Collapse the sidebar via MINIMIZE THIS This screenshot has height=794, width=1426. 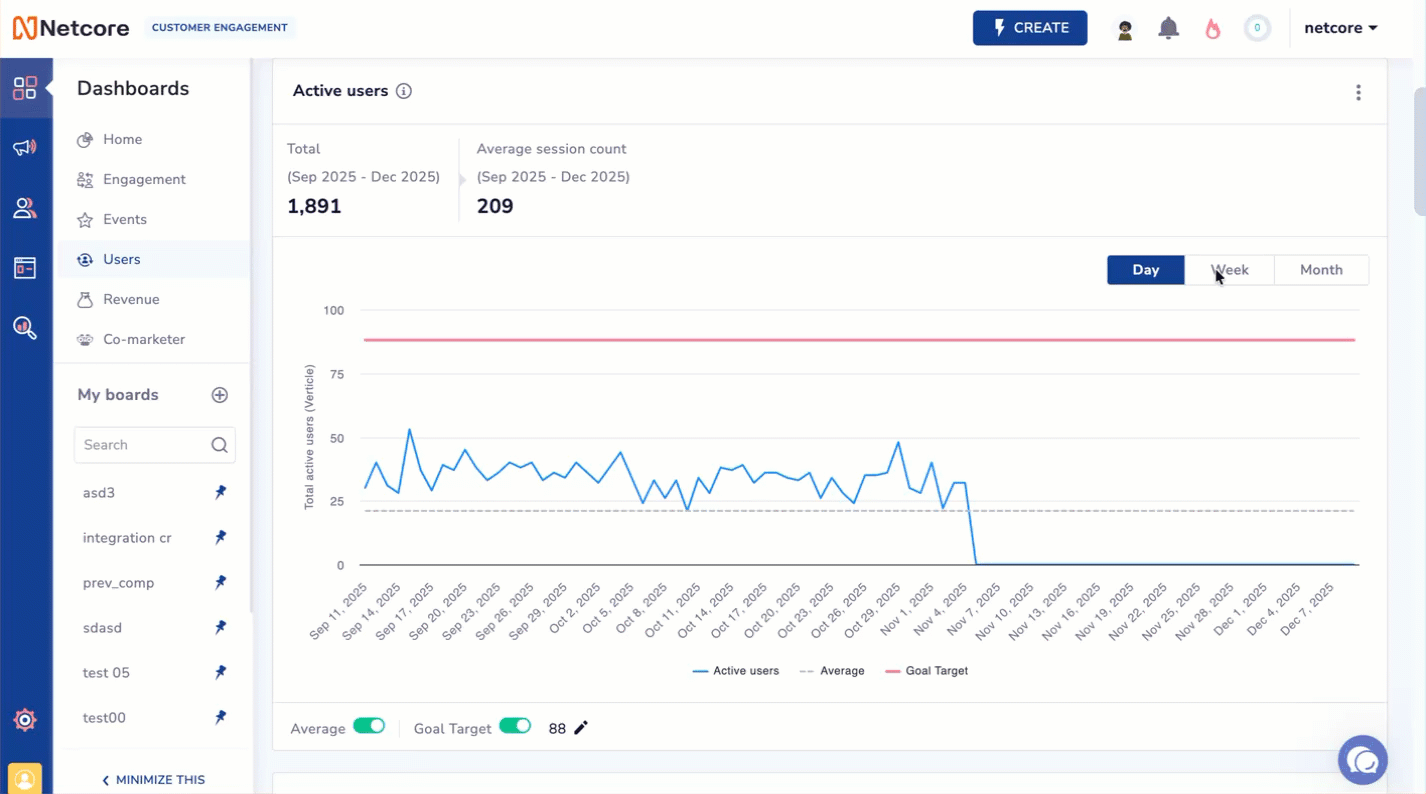point(153,780)
